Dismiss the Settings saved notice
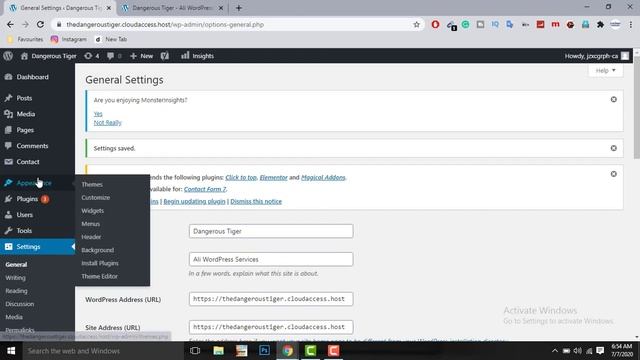640x360 pixels. (613, 148)
